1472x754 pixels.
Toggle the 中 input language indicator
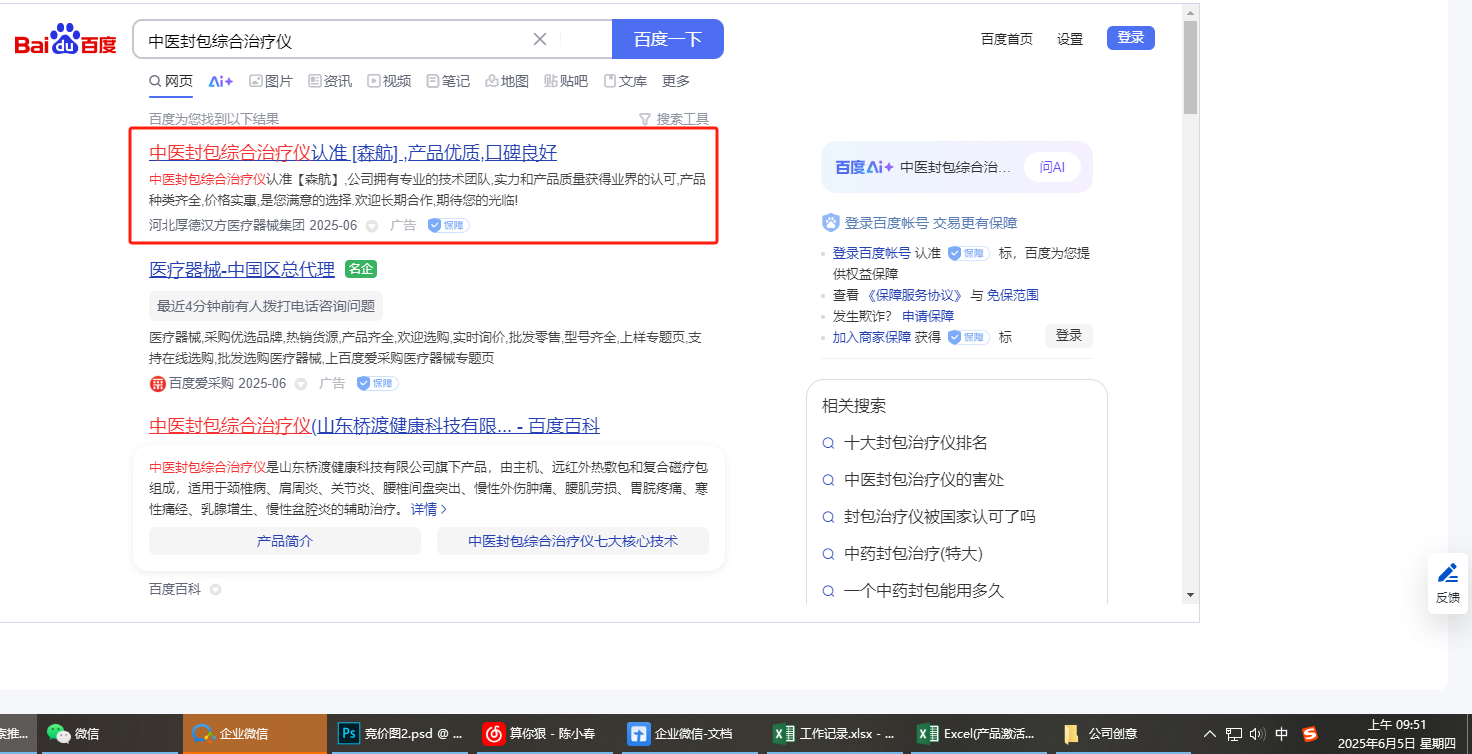[1282, 733]
